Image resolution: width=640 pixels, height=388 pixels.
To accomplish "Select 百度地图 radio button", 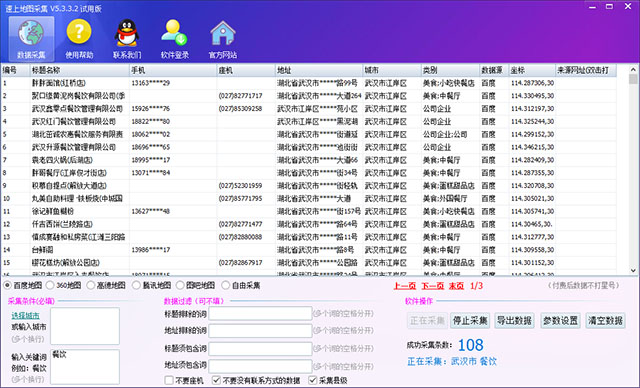I will pos(7,285).
